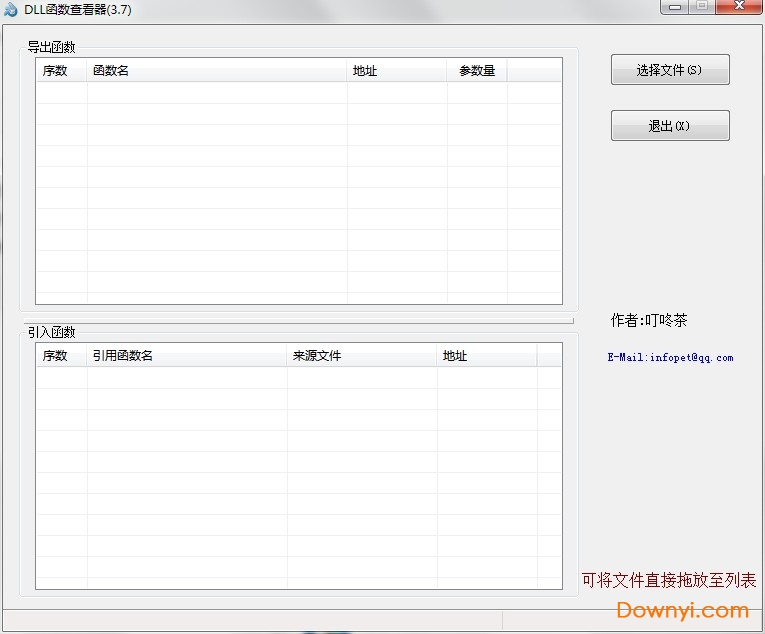Click inside the empty 导出函数 list area
Viewport: 765px width, 634px height.
click(298, 190)
